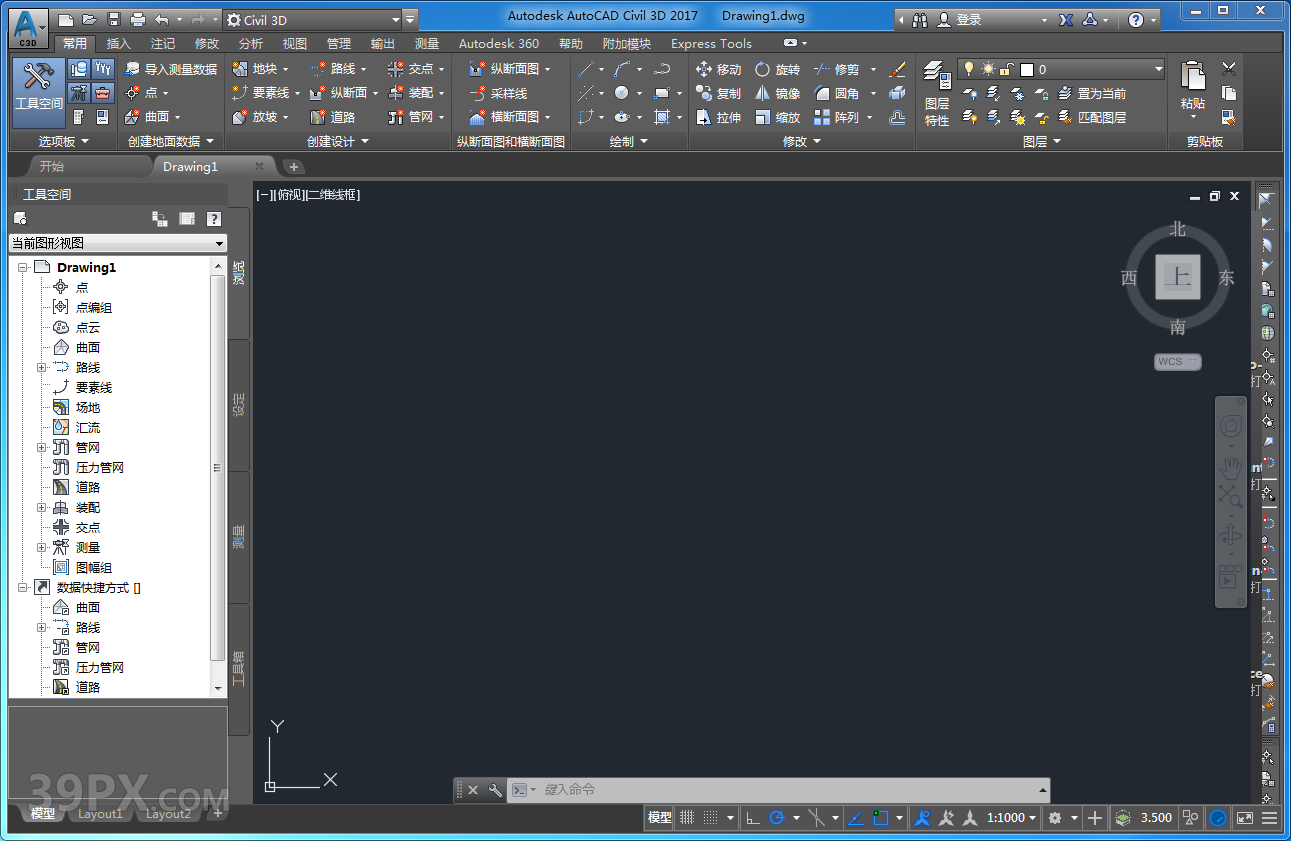The width and height of the screenshot is (1291, 841).
Task: Switch to the 开始 start tab
Action: (51, 166)
